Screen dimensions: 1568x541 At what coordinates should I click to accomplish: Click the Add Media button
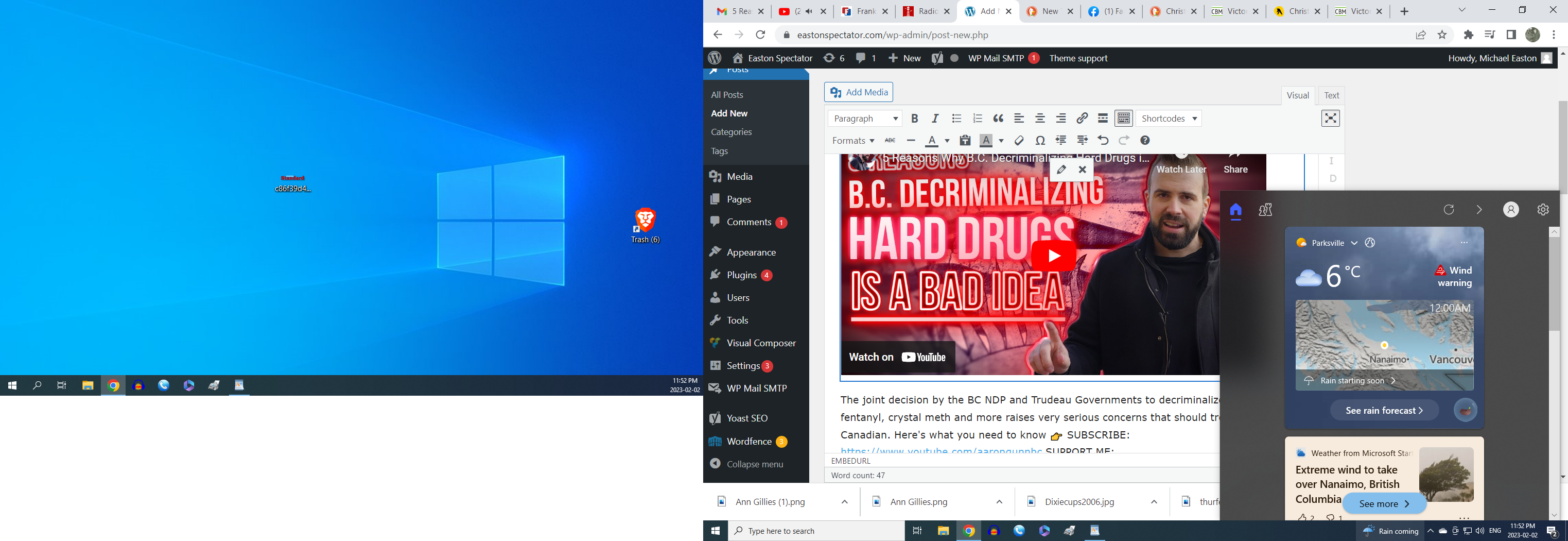point(858,93)
